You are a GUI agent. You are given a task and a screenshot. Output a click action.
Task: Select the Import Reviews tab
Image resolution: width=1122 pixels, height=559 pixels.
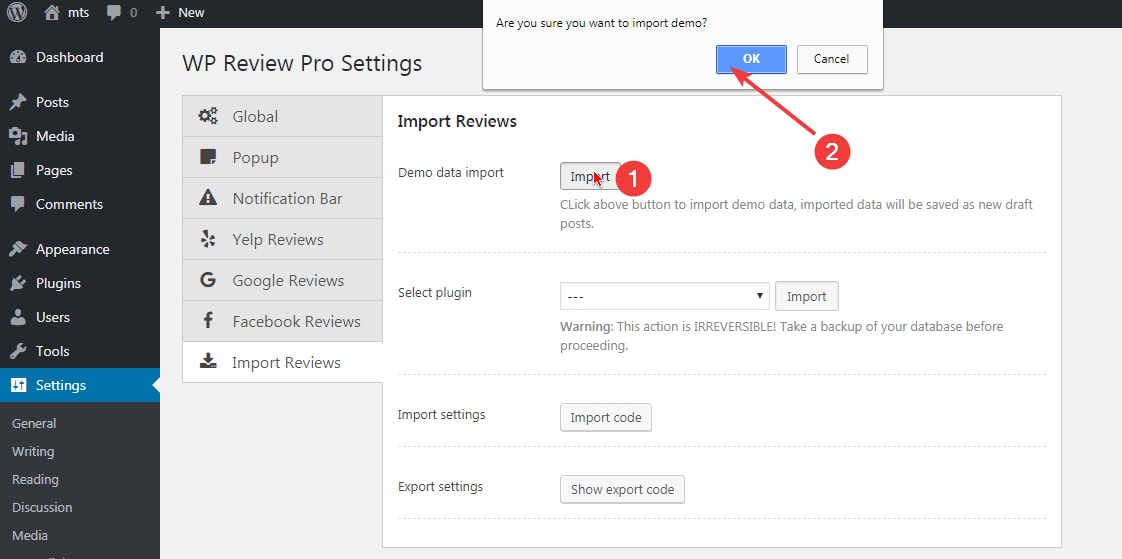click(x=283, y=362)
